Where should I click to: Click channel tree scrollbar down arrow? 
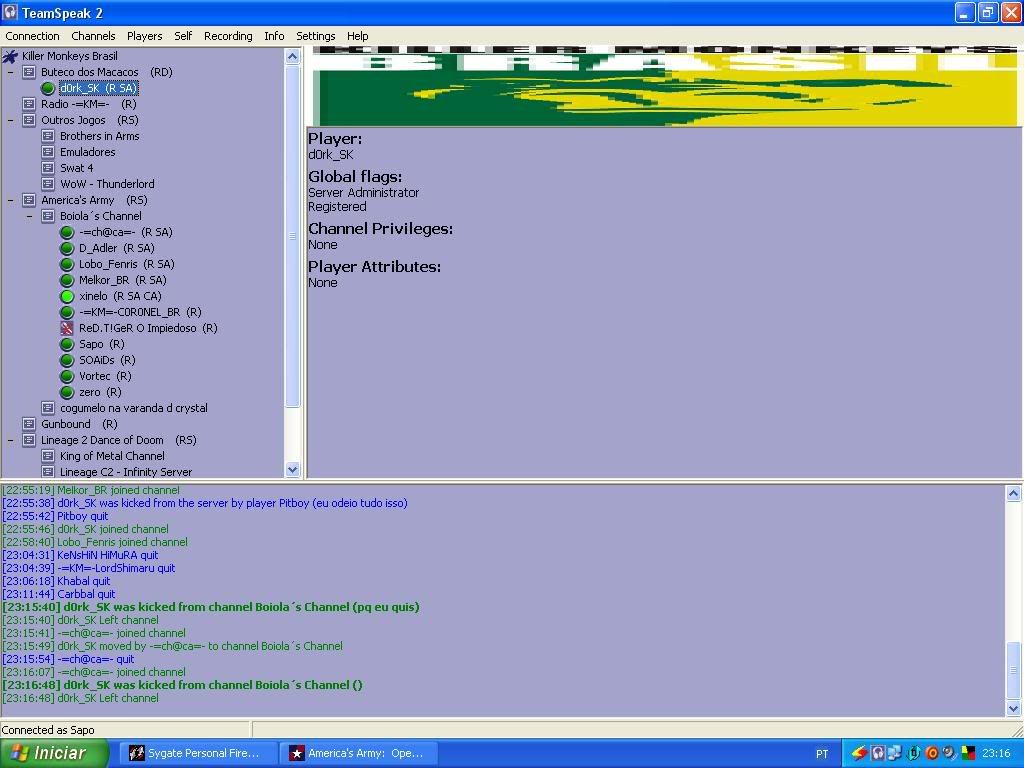[x=293, y=469]
